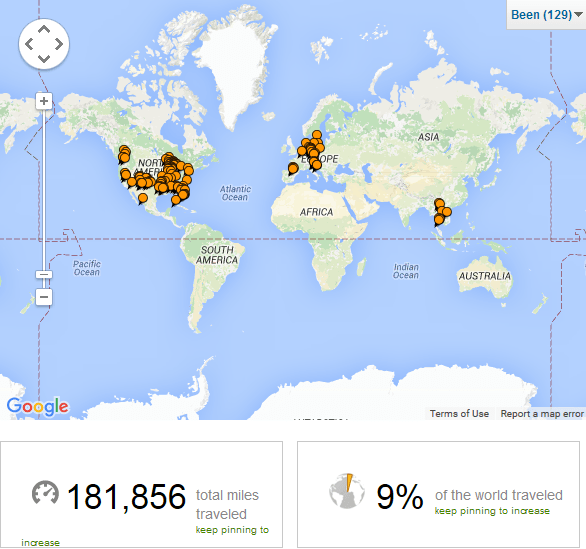This screenshot has height=549, width=586.
Task: Click the 181,856 total miles value
Action: point(126,496)
